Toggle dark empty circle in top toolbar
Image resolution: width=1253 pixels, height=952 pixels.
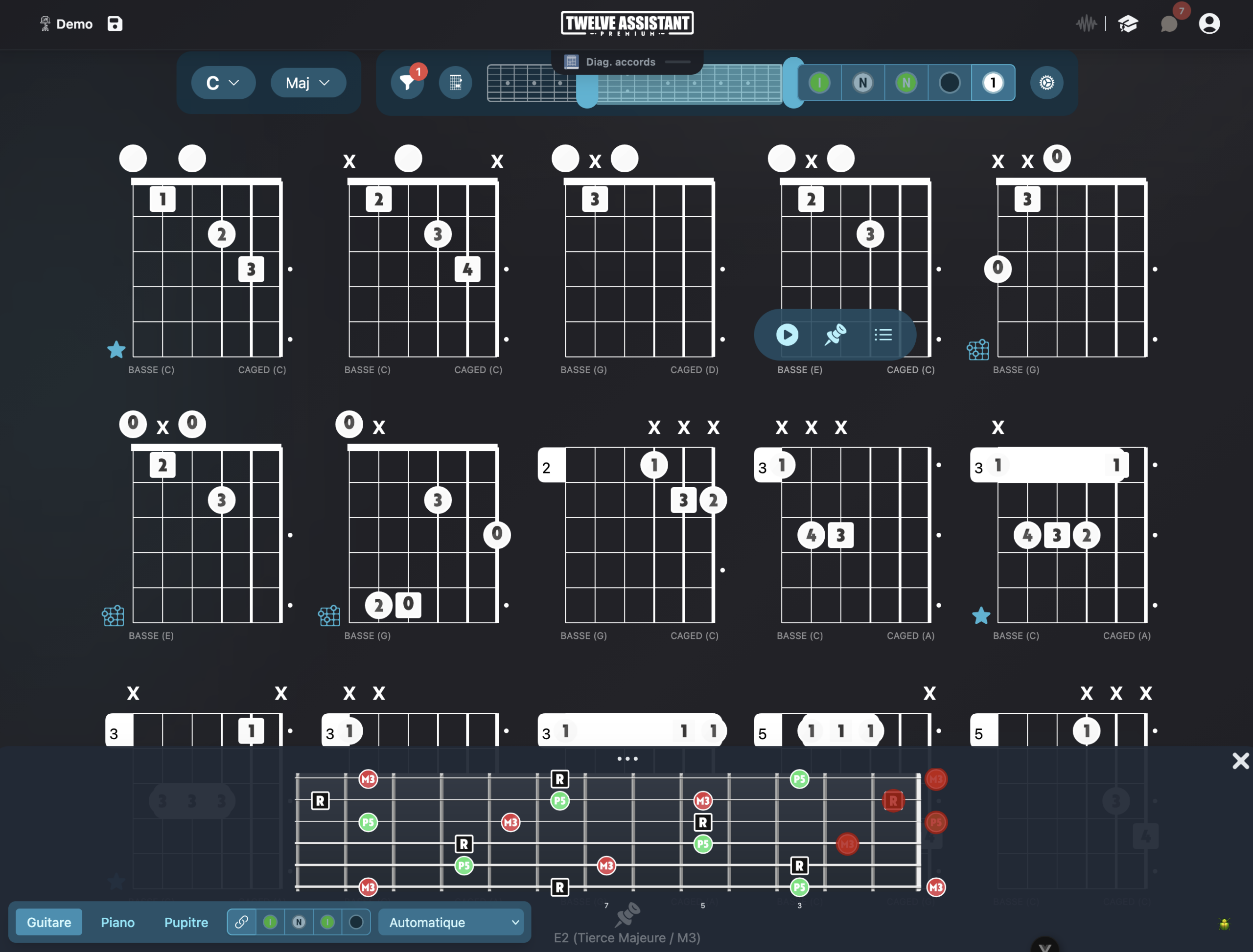tap(950, 83)
